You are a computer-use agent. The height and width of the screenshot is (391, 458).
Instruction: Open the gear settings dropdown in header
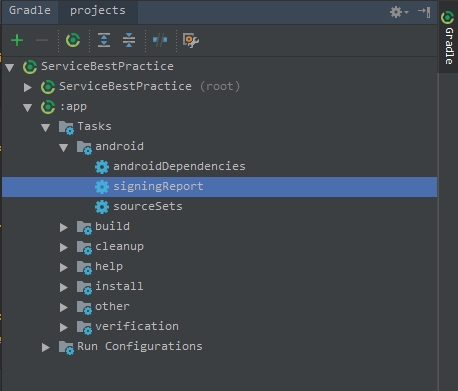[x=399, y=12]
